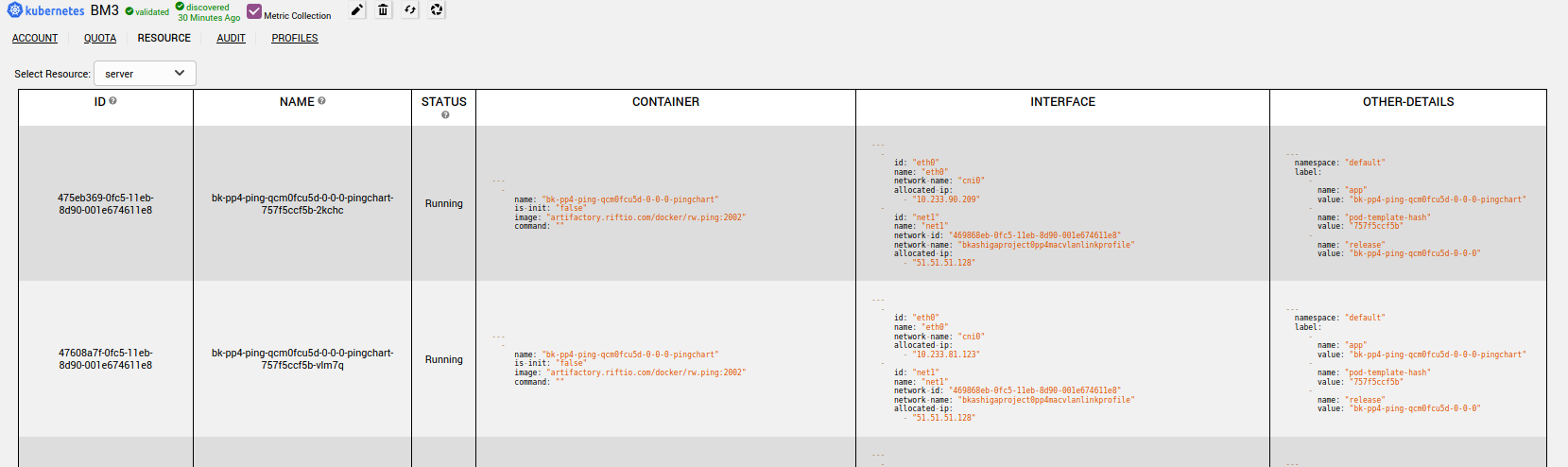Click the green validated checkmark icon
This screenshot has height=467, width=1568.
coord(129,11)
